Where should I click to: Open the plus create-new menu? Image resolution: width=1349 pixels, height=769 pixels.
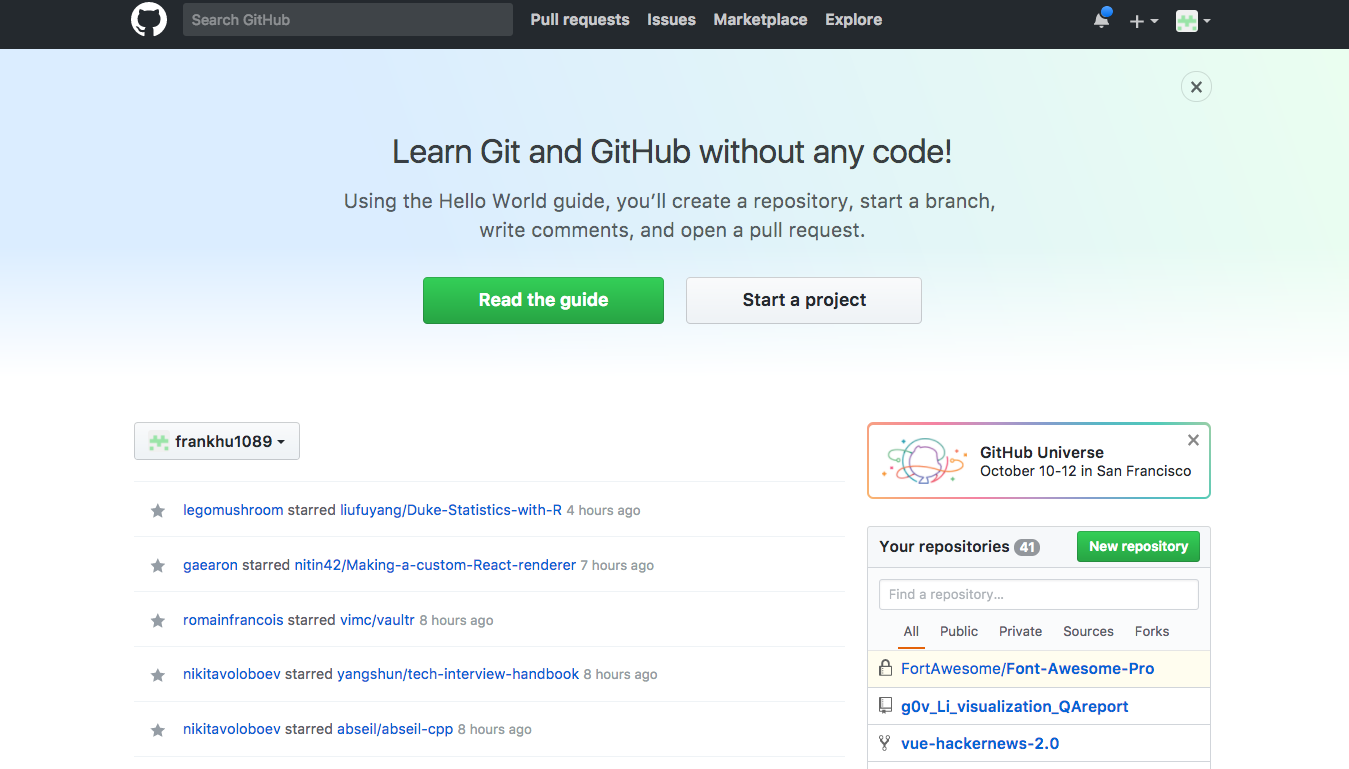(x=1143, y=21)
